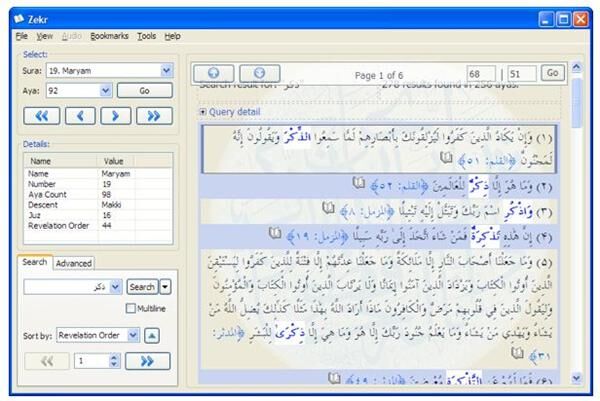Click the 'Maryam' value in Details table

116,174
